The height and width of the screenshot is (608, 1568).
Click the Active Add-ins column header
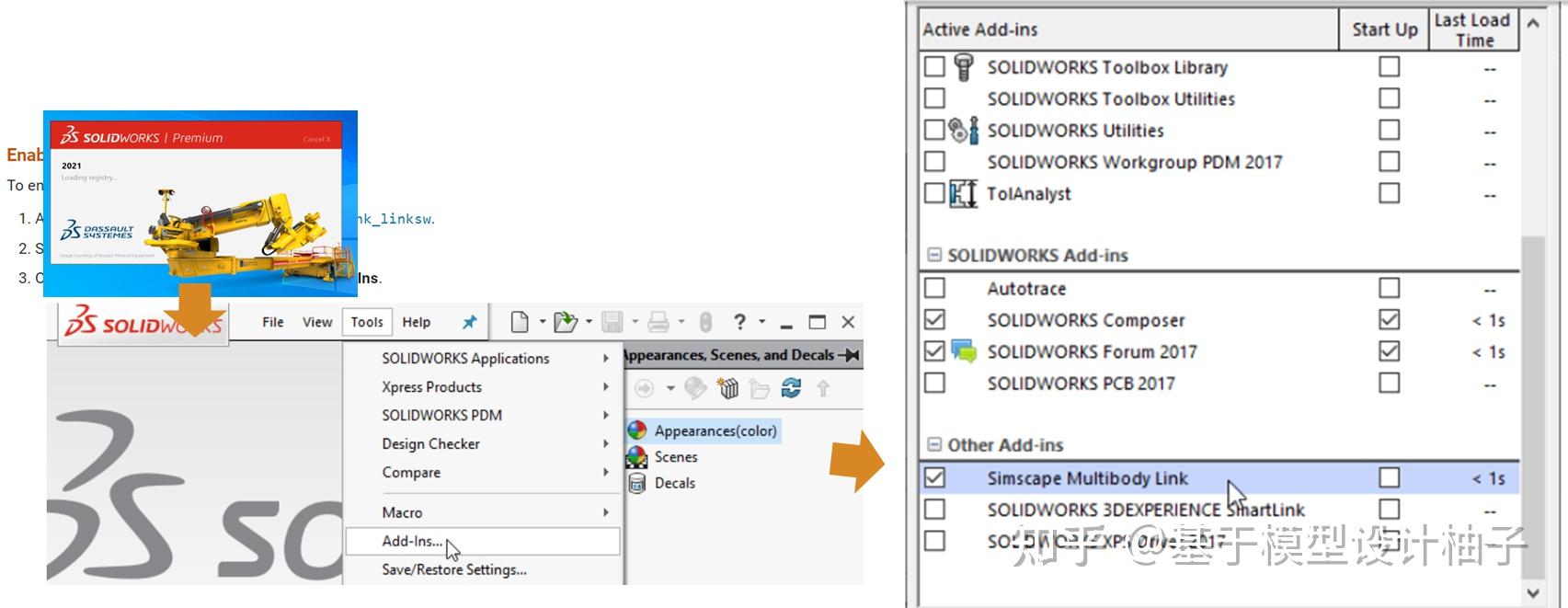click(1128, 29)
